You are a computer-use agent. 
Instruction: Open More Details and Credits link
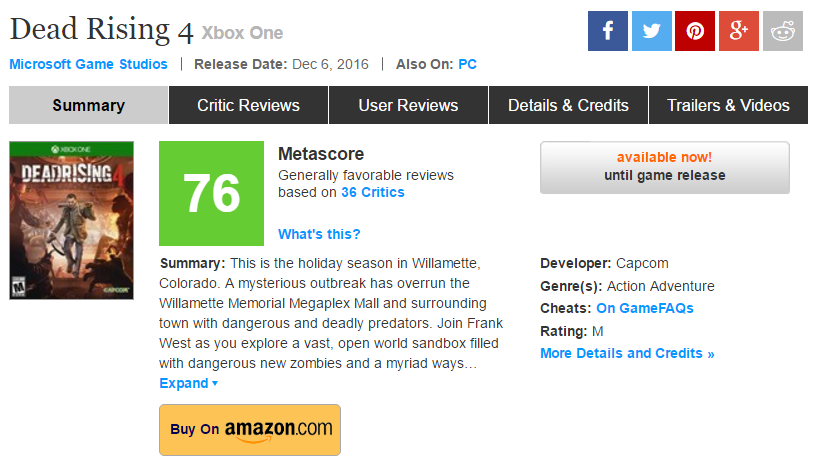click(x=627, y=353)
